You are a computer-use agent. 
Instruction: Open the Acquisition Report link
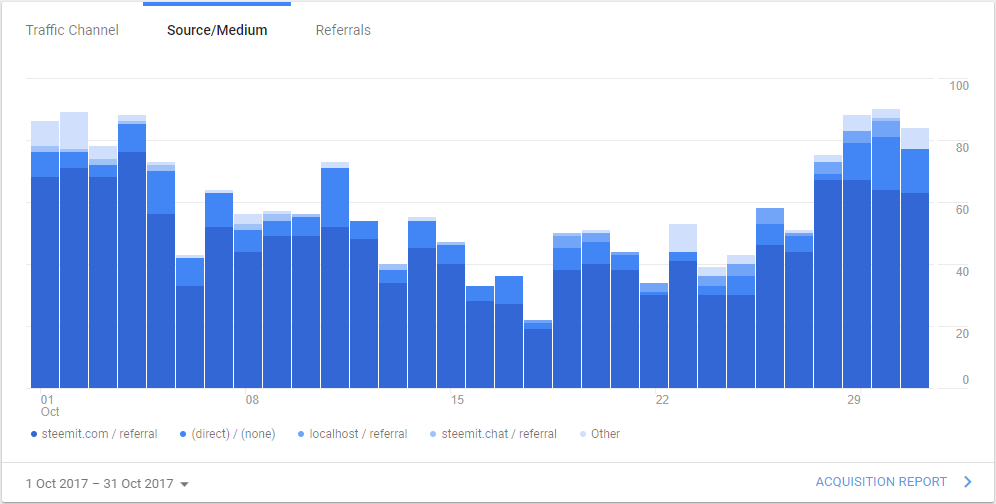tap(880, 482)
